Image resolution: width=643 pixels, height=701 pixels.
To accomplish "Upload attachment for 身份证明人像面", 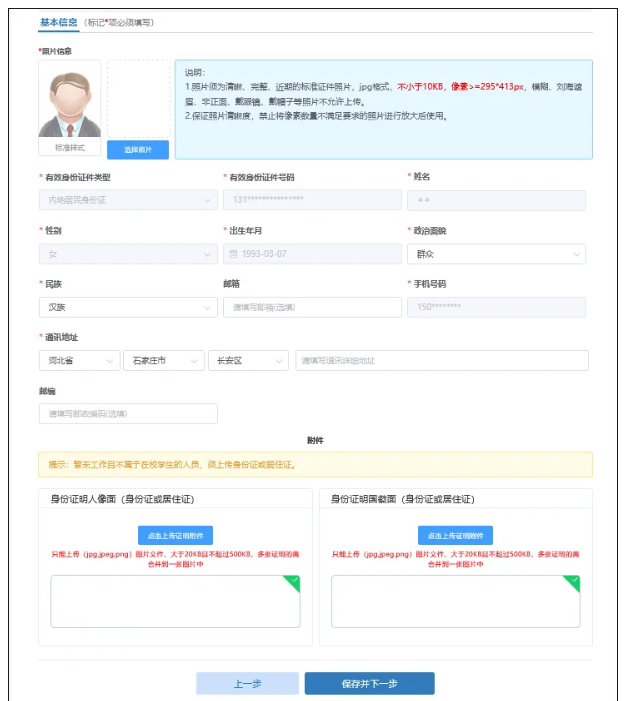I will click(175, 535).
